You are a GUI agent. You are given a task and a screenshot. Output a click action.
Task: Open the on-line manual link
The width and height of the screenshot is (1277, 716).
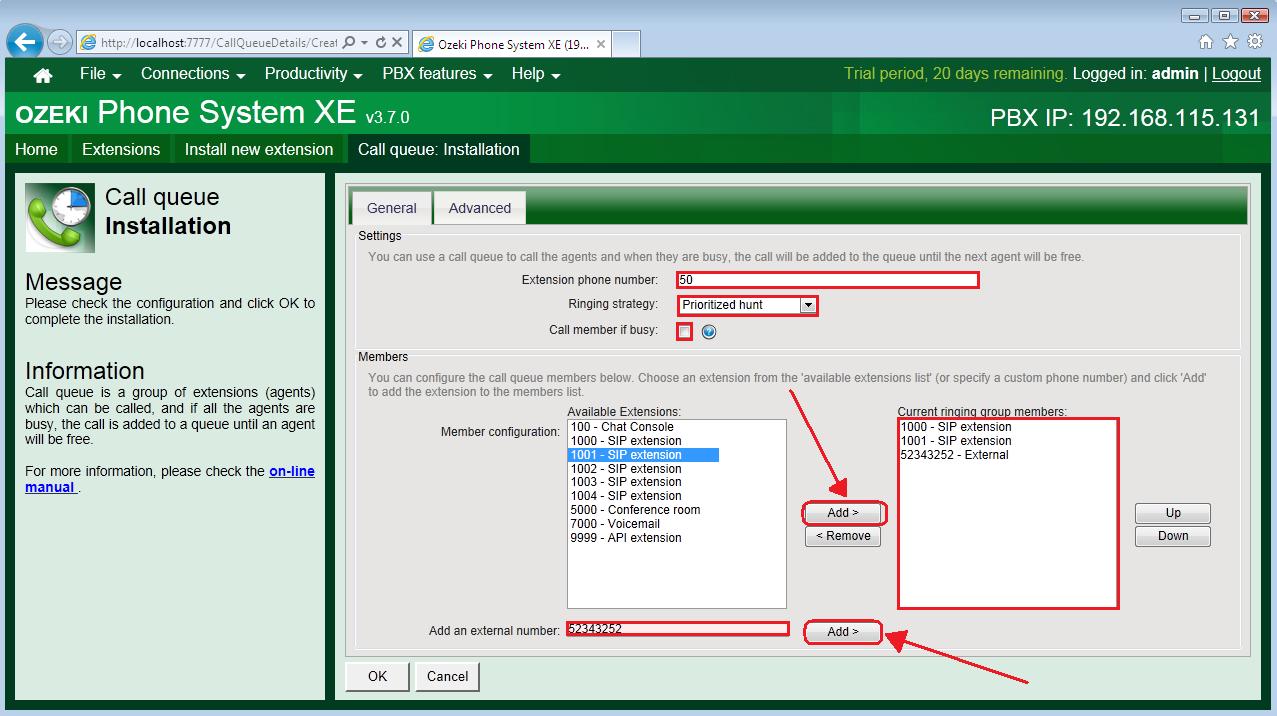pos(292,470)
